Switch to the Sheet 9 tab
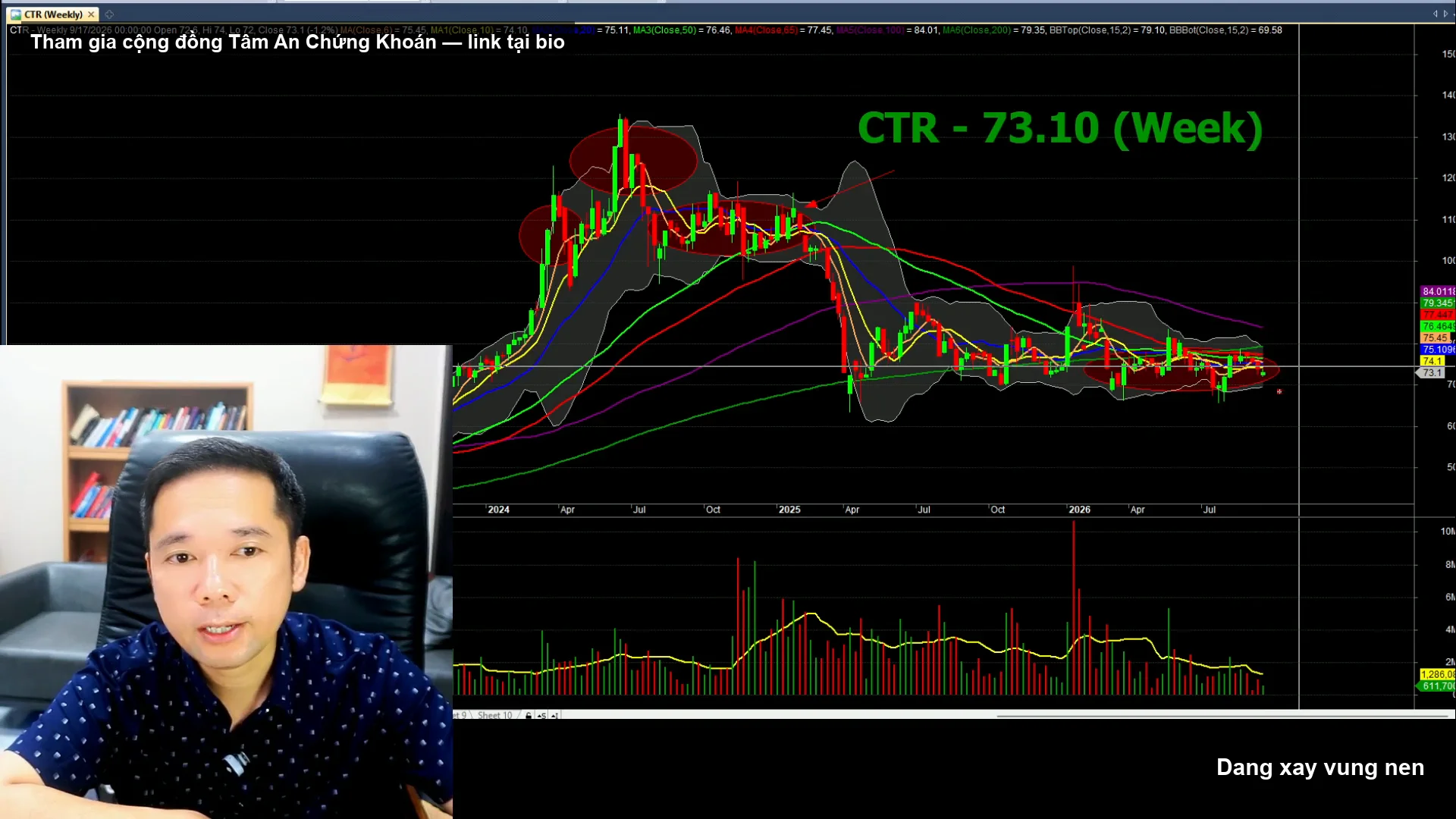This screenshot has height=819, width=1456. coord(460,715)
